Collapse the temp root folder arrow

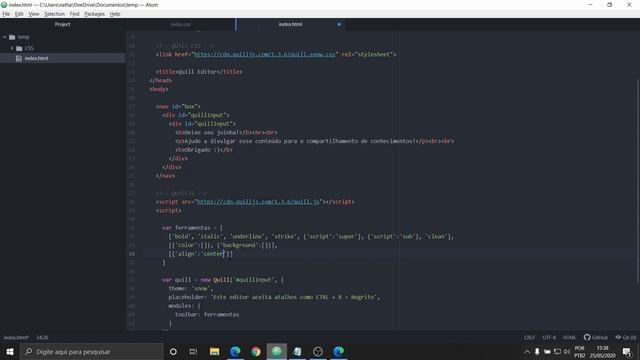[x=4, y=37]
